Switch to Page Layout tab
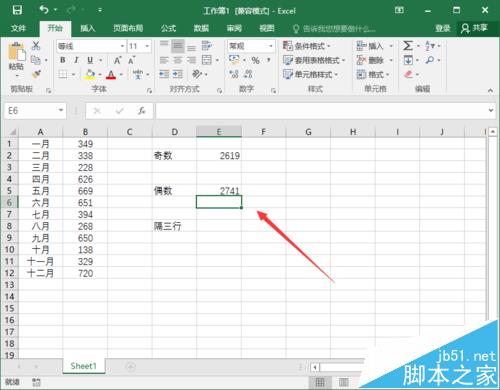Viewport: 500px width, 390px height. (x=128, y=28)
